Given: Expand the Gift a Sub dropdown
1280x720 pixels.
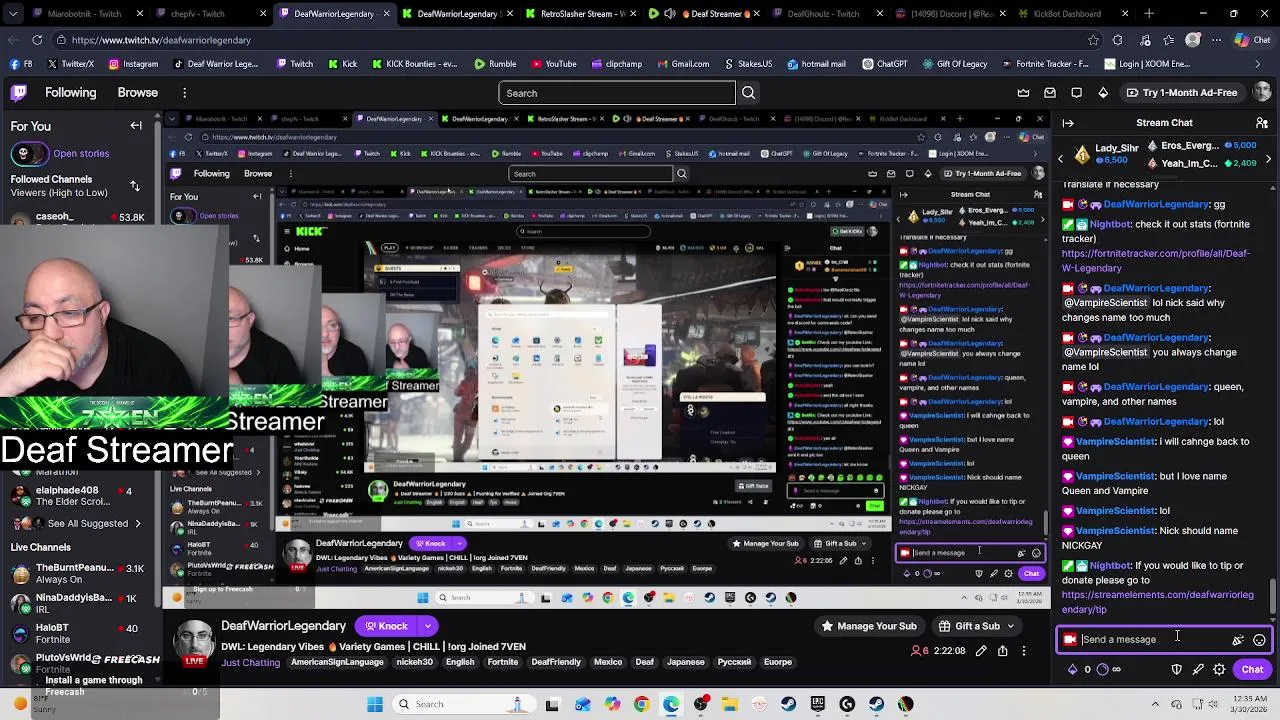Looking at the screenshot, I should point(976,626).
